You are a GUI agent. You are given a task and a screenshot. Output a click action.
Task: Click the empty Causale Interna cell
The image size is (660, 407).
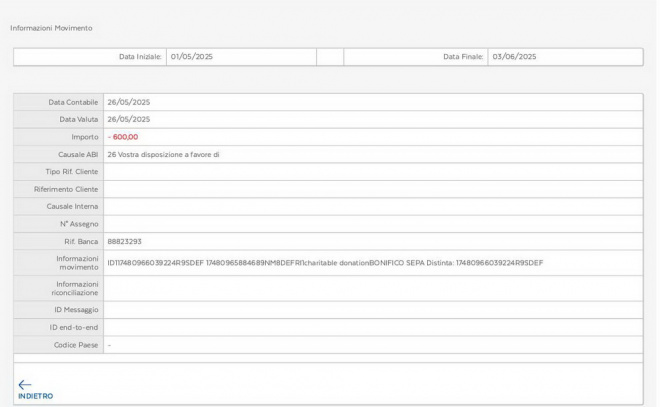coord(372,206)
